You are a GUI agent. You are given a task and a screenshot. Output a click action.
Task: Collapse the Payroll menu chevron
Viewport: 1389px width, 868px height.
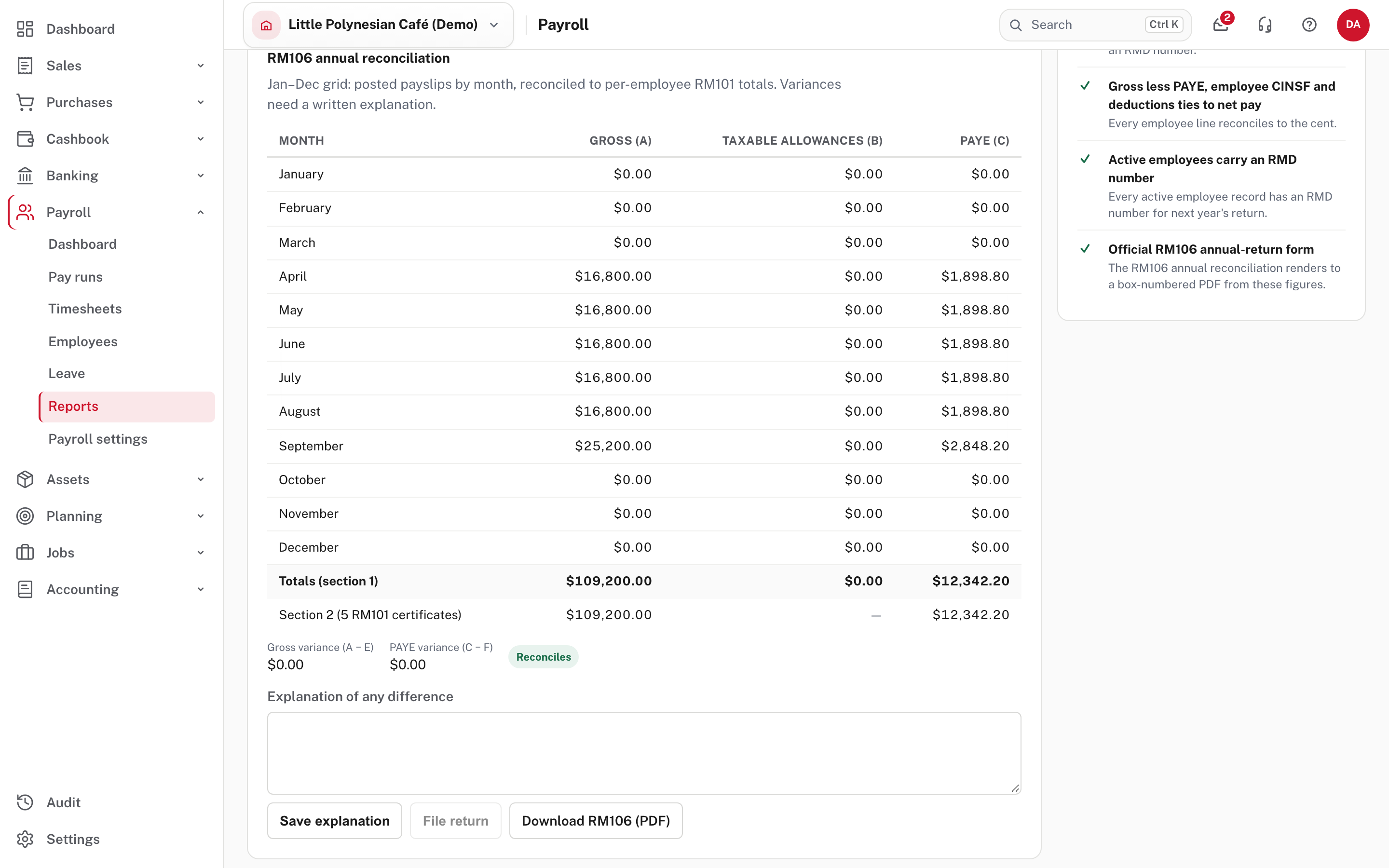click(x=201, y=212)
